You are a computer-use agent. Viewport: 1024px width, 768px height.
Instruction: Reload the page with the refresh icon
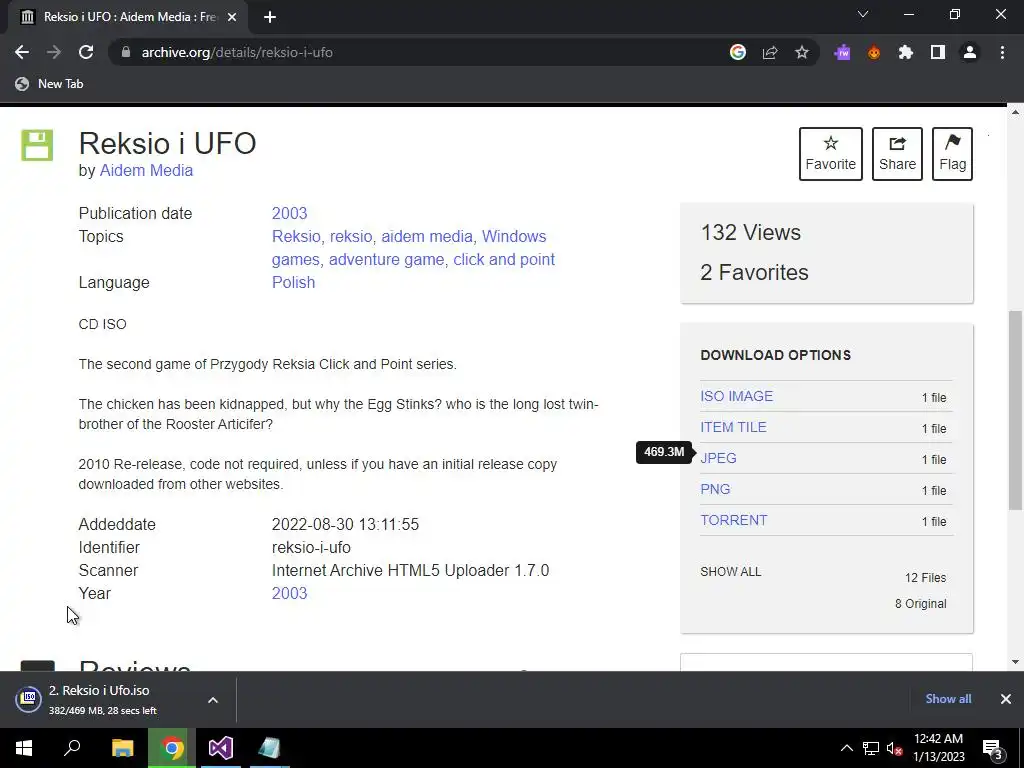pos(86,52)
